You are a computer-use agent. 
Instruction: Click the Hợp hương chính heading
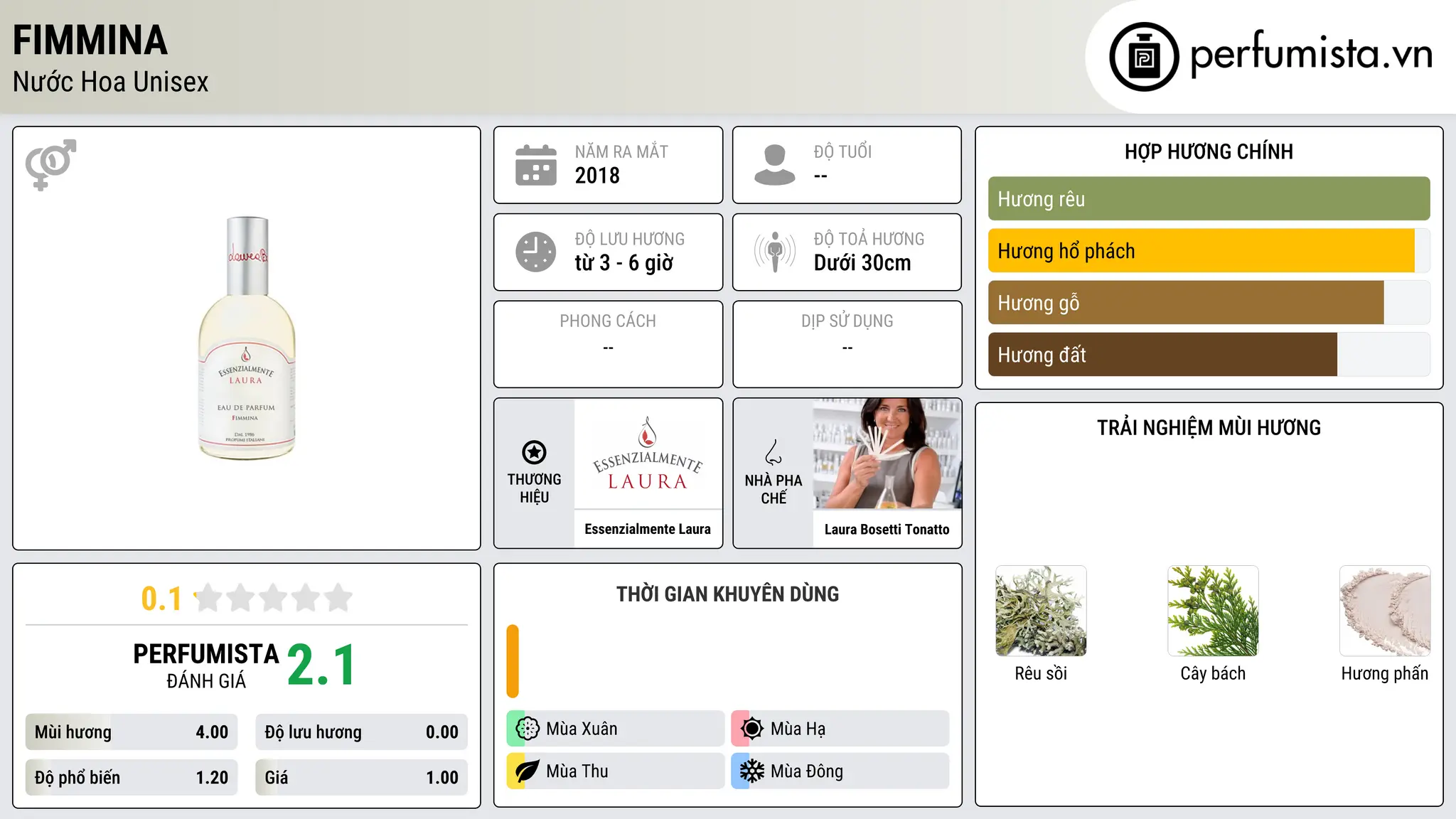pos(1209,151)
